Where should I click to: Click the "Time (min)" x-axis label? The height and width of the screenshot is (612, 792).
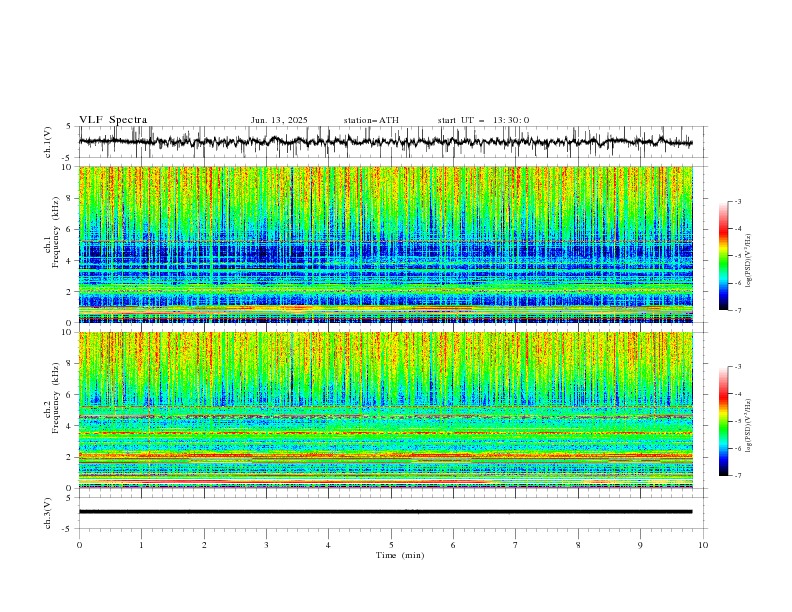pos(400,555)
